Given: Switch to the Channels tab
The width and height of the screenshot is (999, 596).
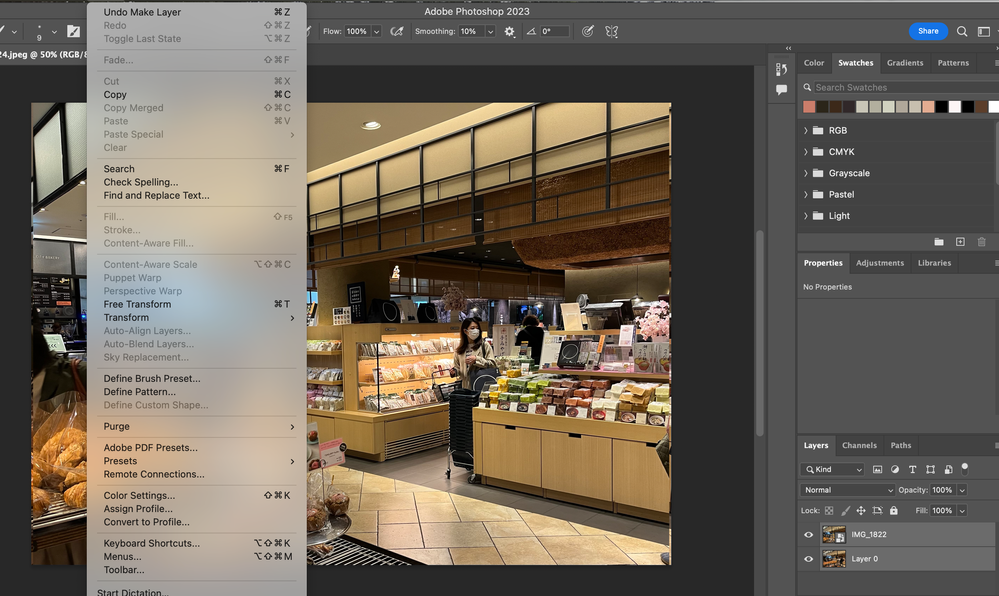Looking at the screenshot, I should 860,445.
